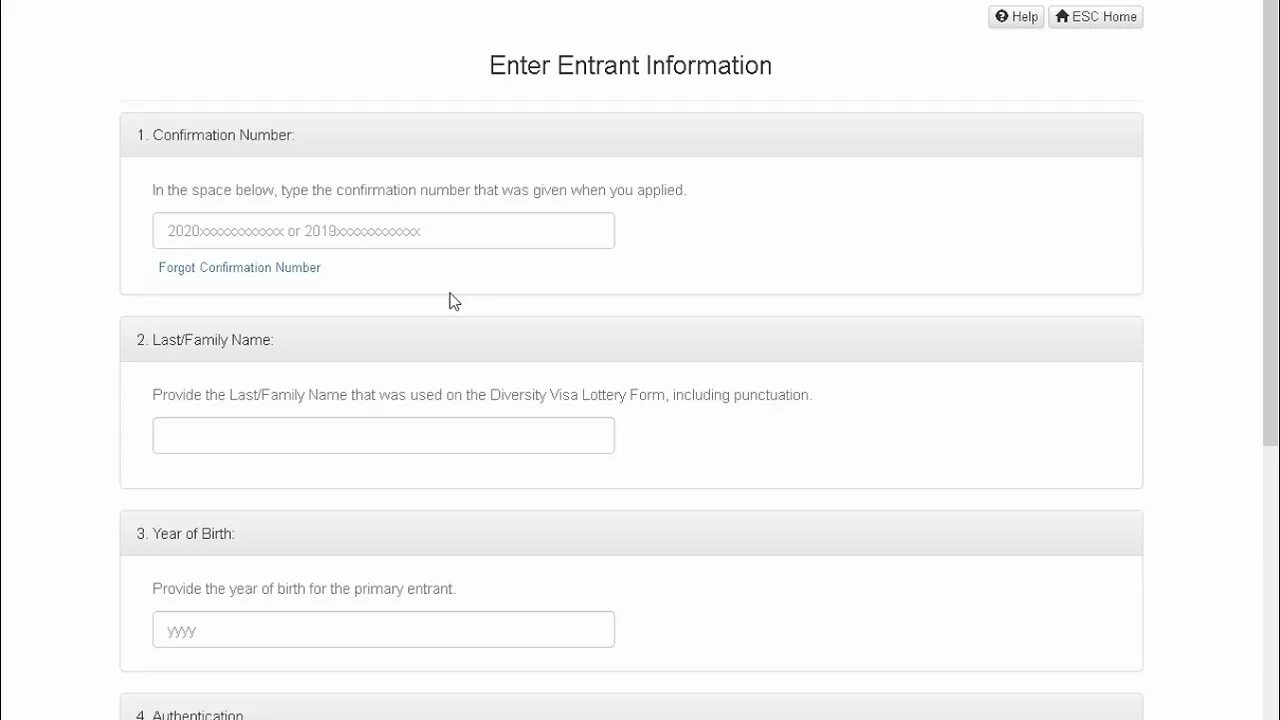Grab the vertical page scrollbar thumb
This screenshot has width=1280, height=720.
tap(1271, 220)
